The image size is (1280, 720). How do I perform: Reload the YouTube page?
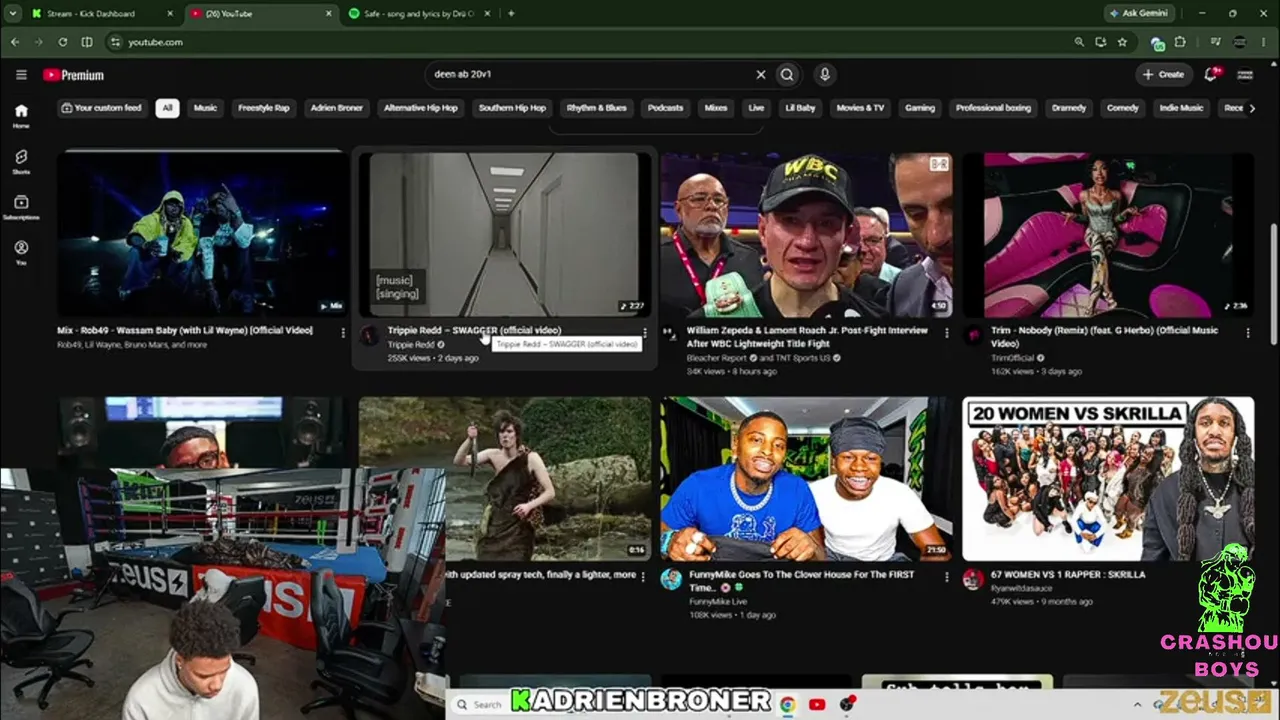63,42
